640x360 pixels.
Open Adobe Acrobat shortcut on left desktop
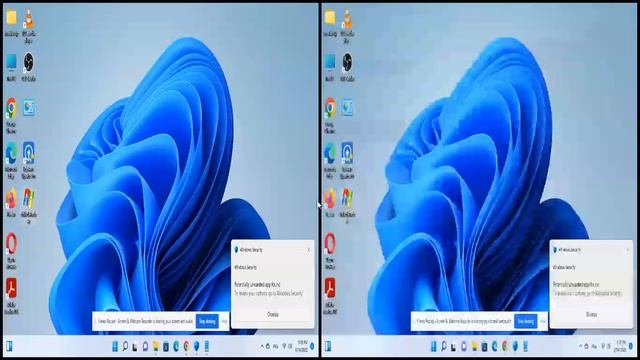coord(11,289)
